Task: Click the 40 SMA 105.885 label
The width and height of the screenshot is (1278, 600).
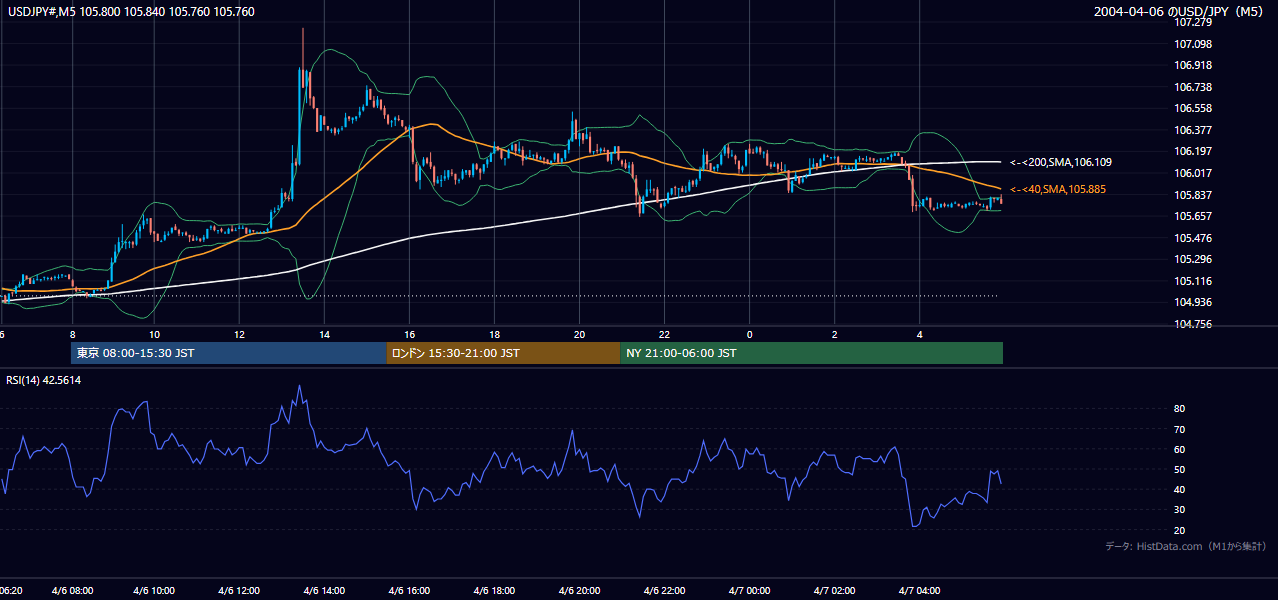Action: (x=1058, y=189)
